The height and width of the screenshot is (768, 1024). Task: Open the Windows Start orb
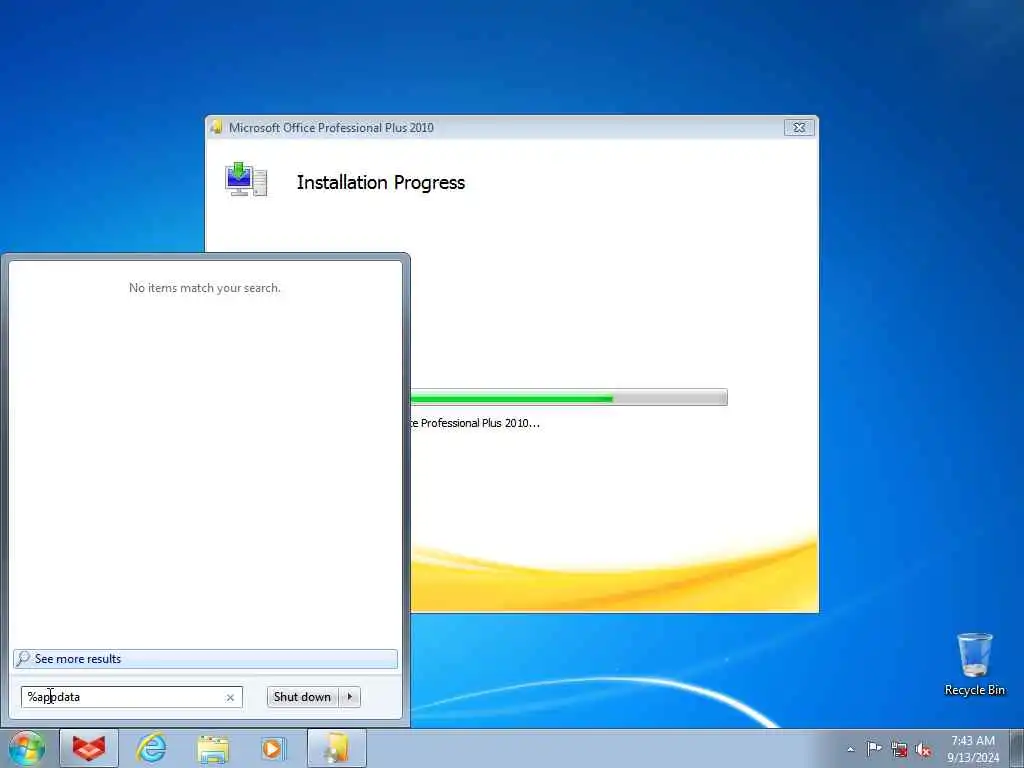pyautogui.click(x=27, y=748)
